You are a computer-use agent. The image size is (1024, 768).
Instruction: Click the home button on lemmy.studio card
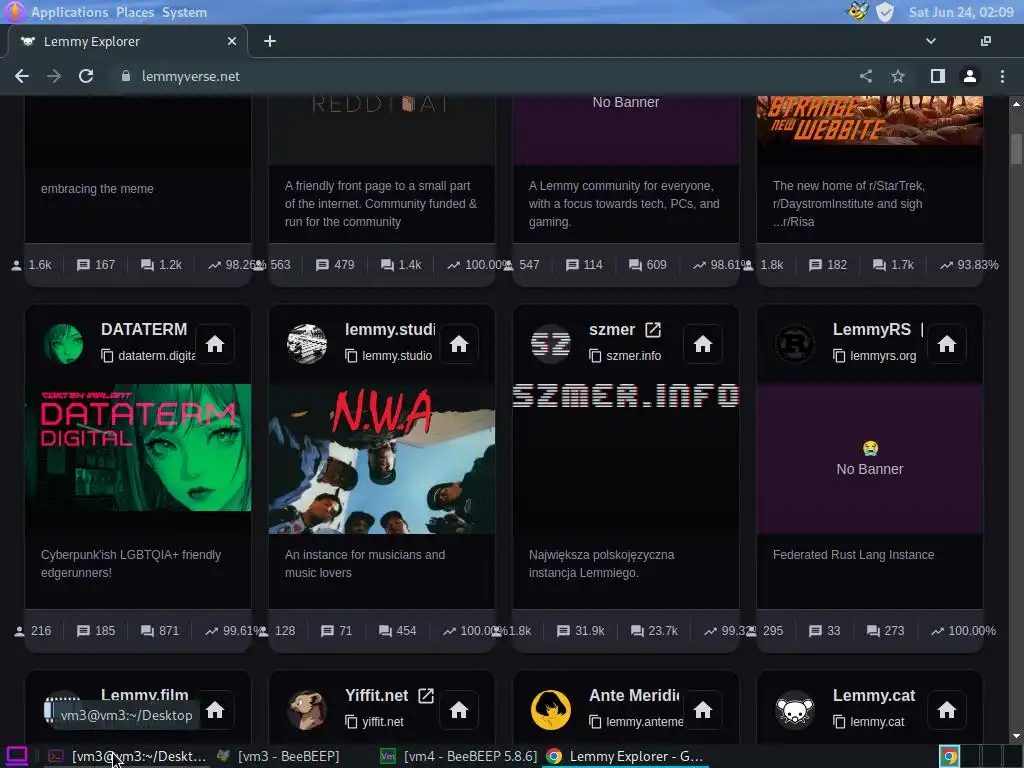(458, 344)
